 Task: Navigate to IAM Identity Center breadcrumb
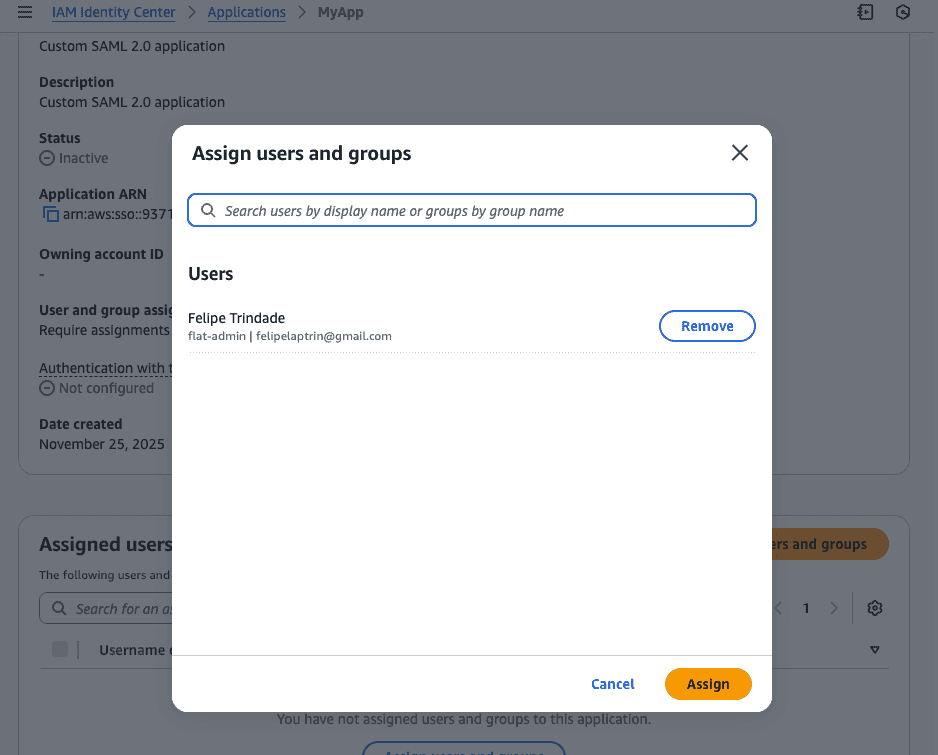[113, 13]
